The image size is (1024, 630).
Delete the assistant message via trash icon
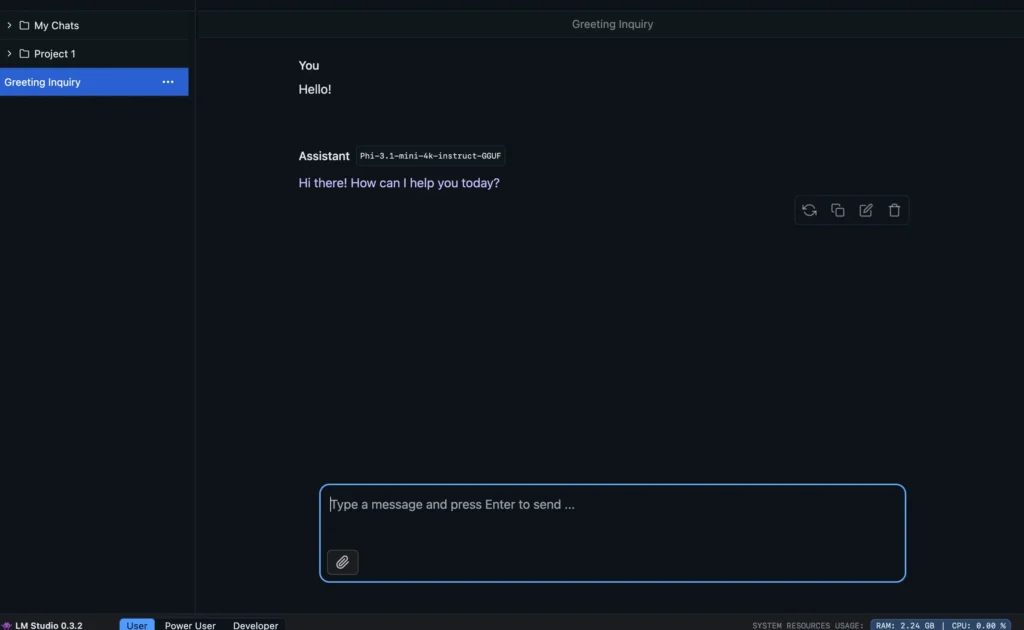[894, 210]
